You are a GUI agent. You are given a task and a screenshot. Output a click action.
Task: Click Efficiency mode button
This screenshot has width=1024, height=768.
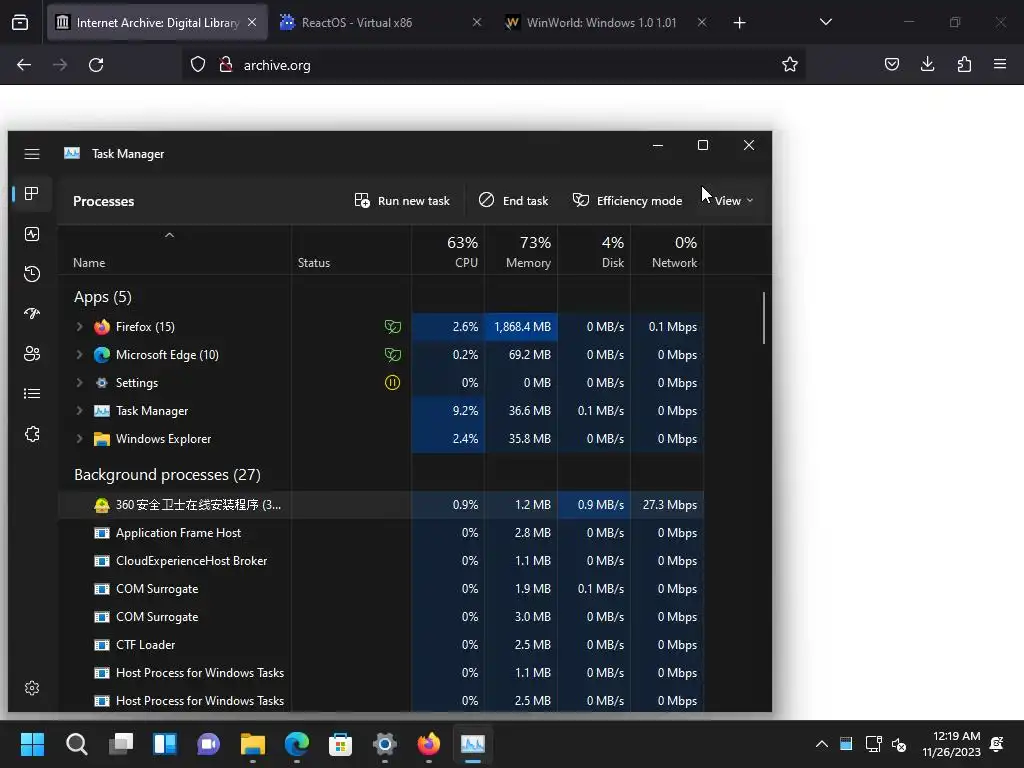(627, 200)
